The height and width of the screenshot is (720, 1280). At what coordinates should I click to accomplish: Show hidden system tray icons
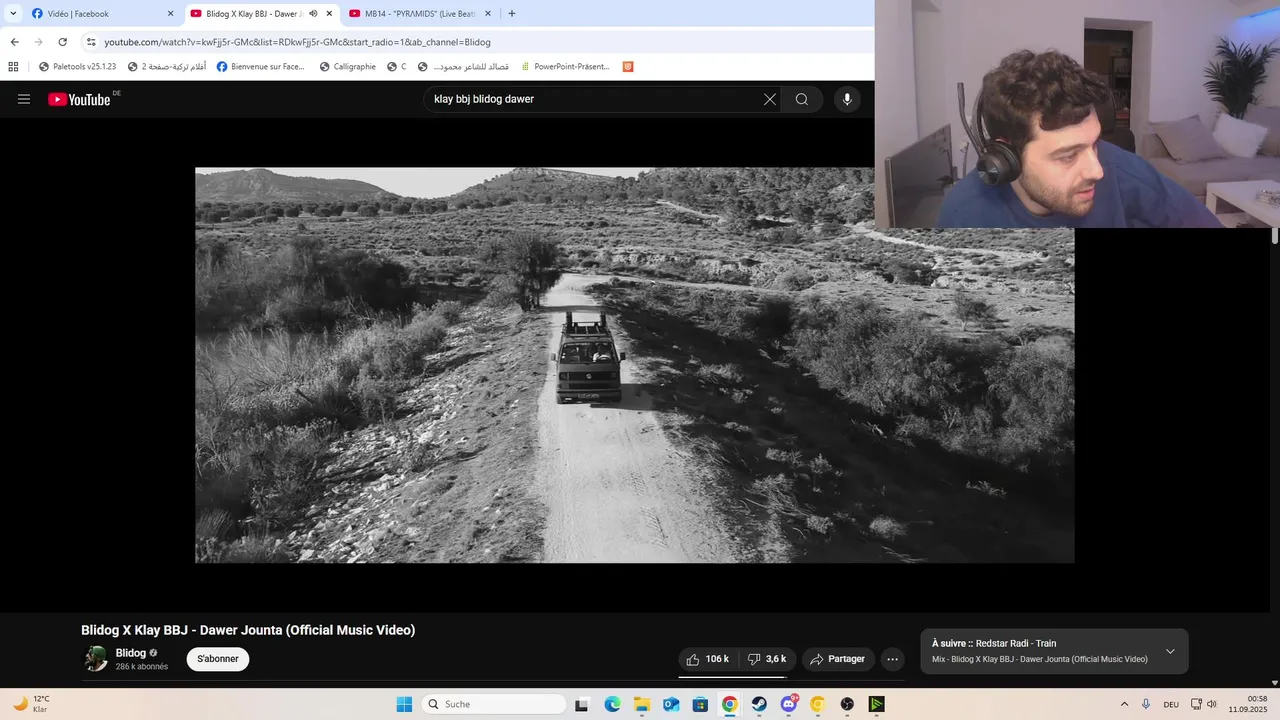(1124, 704)
